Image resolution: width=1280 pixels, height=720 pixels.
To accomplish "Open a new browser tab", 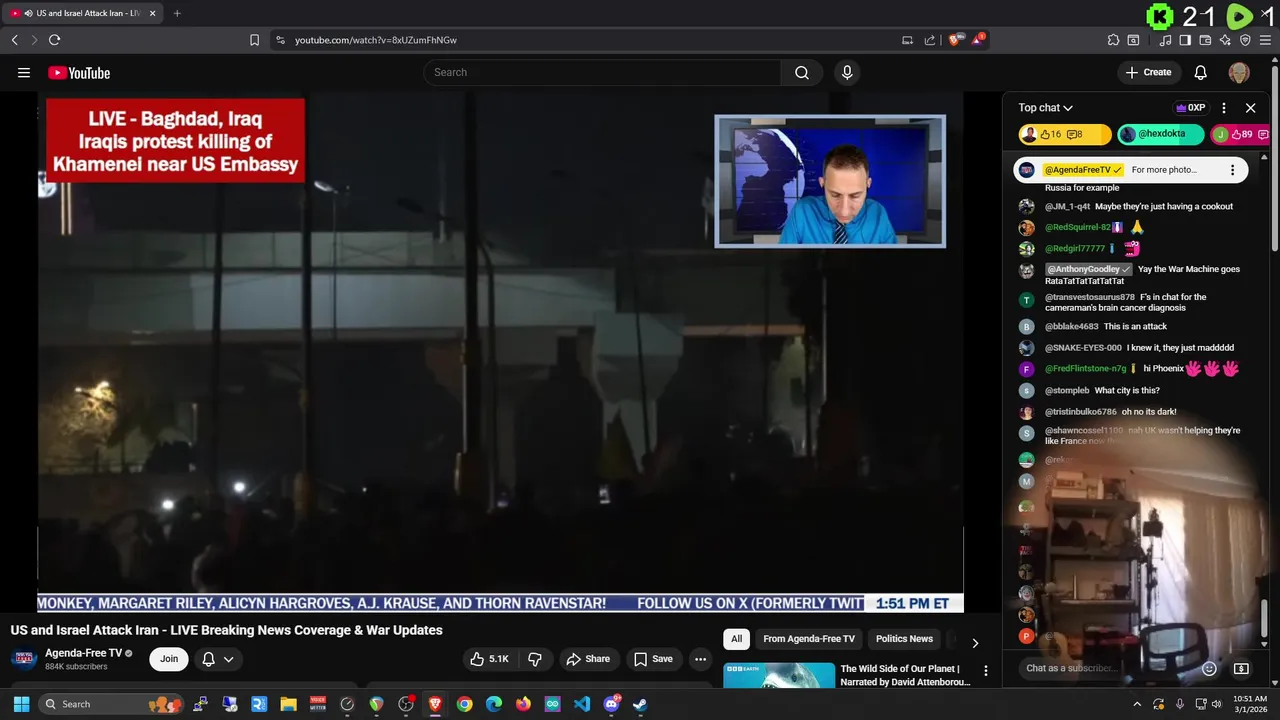I will 177,14.
